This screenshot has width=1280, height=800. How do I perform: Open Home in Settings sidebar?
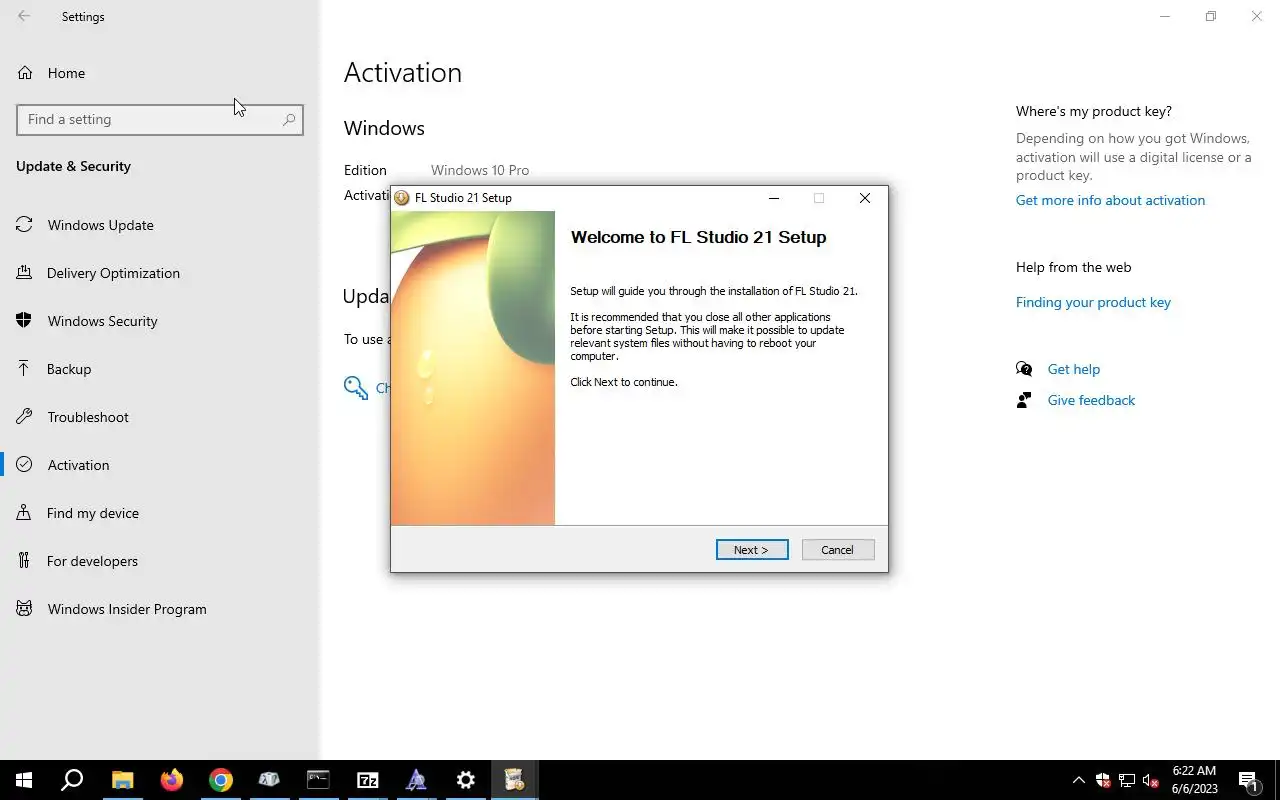click(x=160, y=73)
